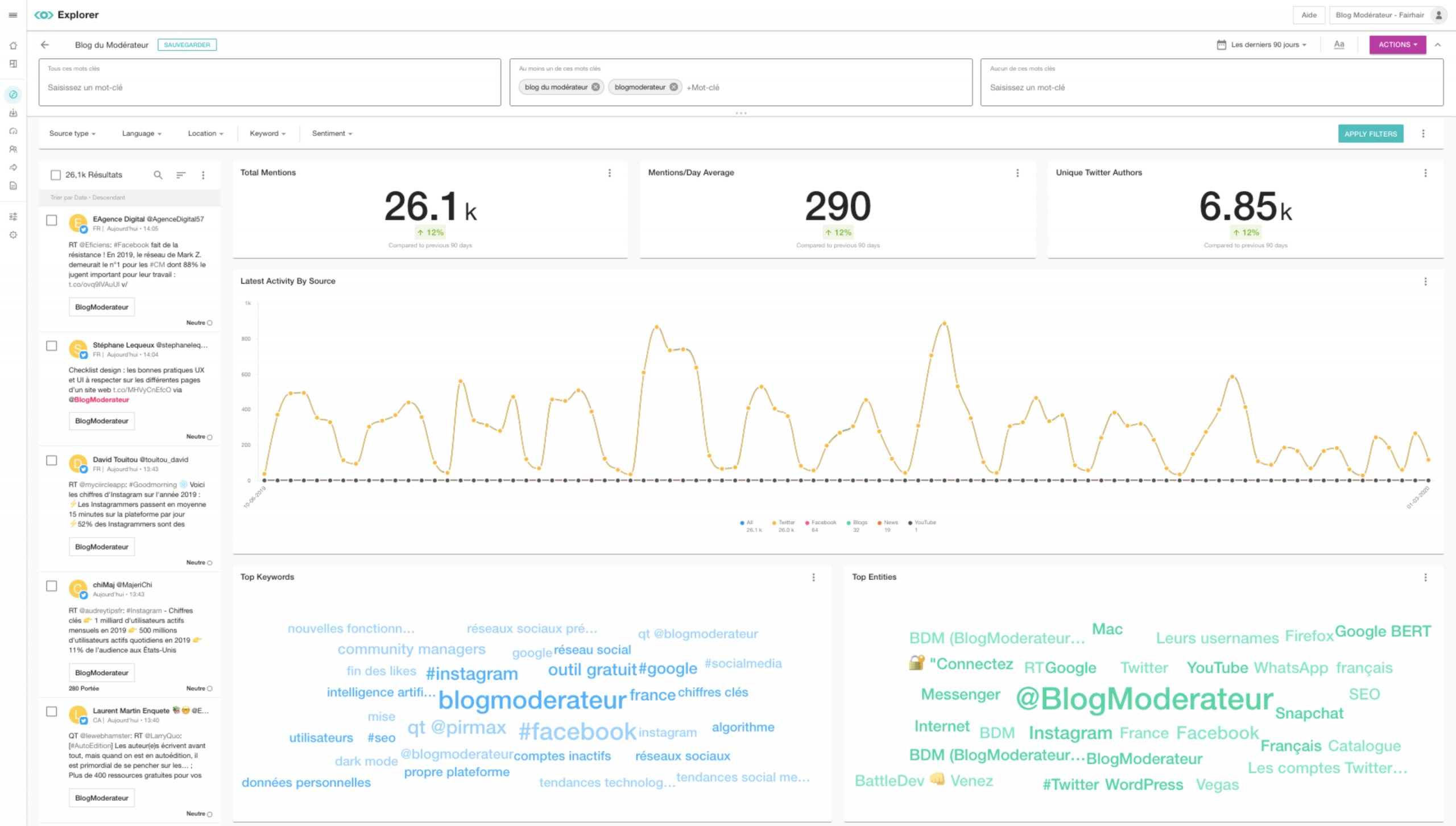Click the SAUVEGARDER button
Viewport: 1456px width, 826px height.
pos(187,44)
